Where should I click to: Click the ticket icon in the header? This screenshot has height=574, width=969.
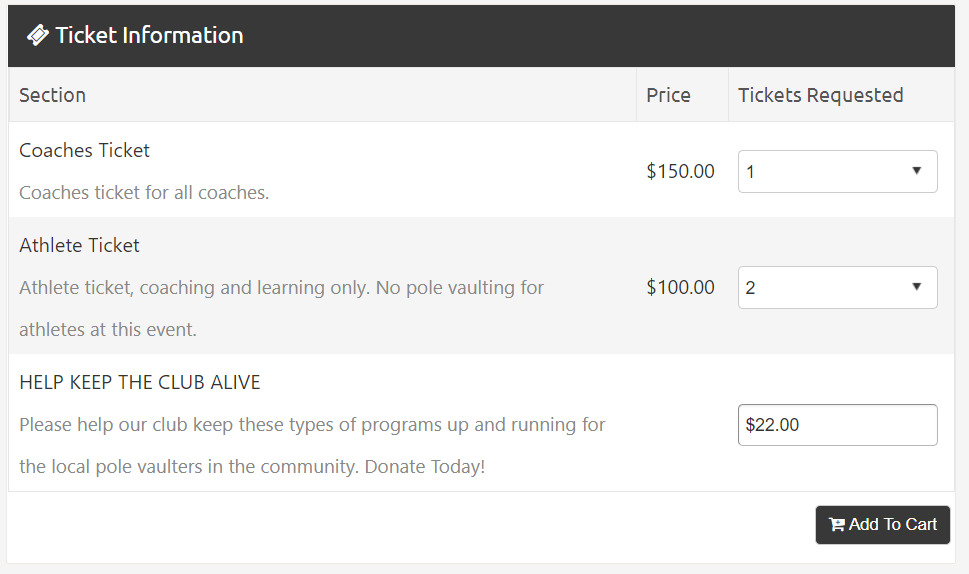pos(37,35)
